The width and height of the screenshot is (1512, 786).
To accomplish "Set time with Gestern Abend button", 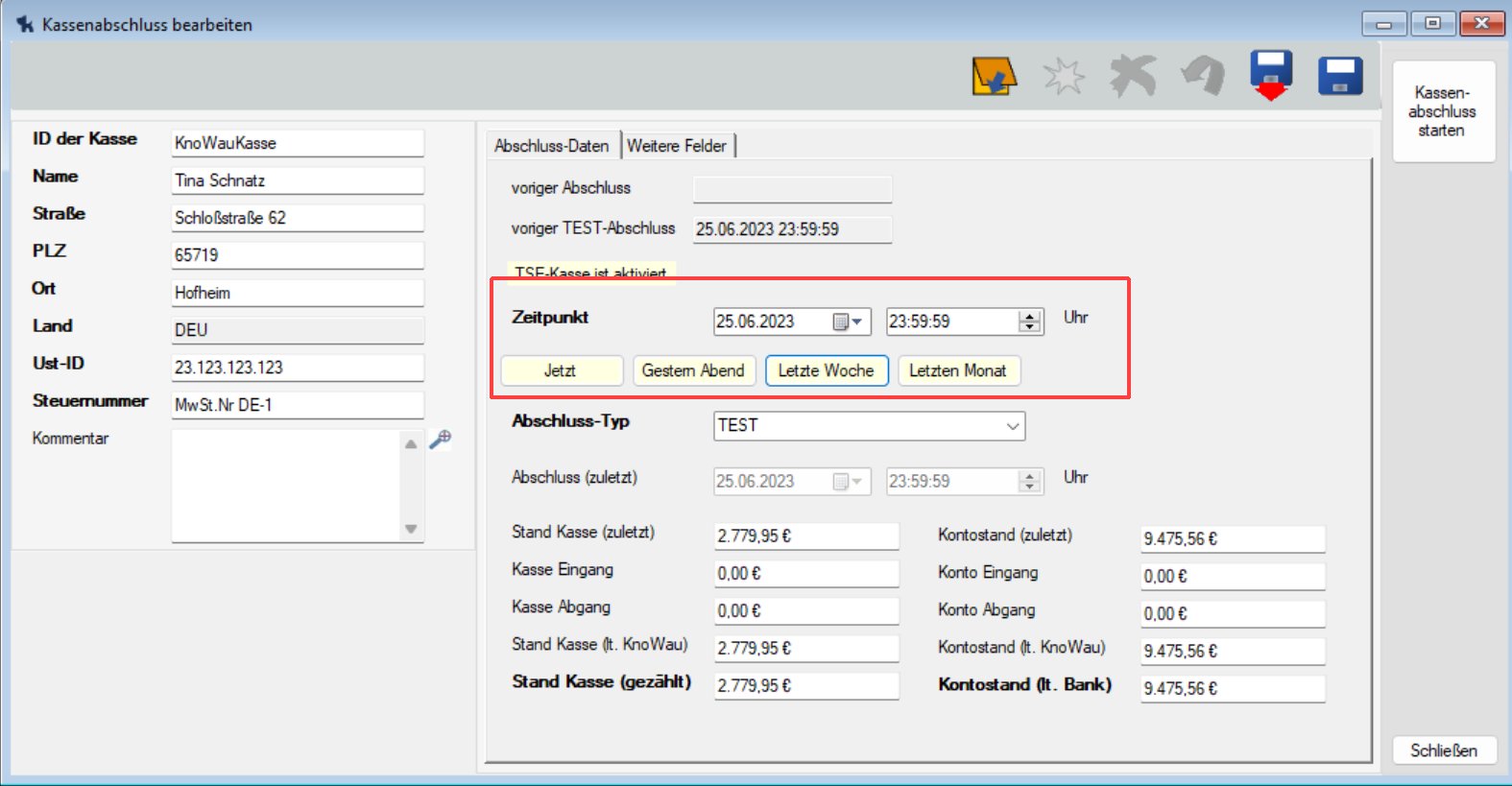I will 693,370.
